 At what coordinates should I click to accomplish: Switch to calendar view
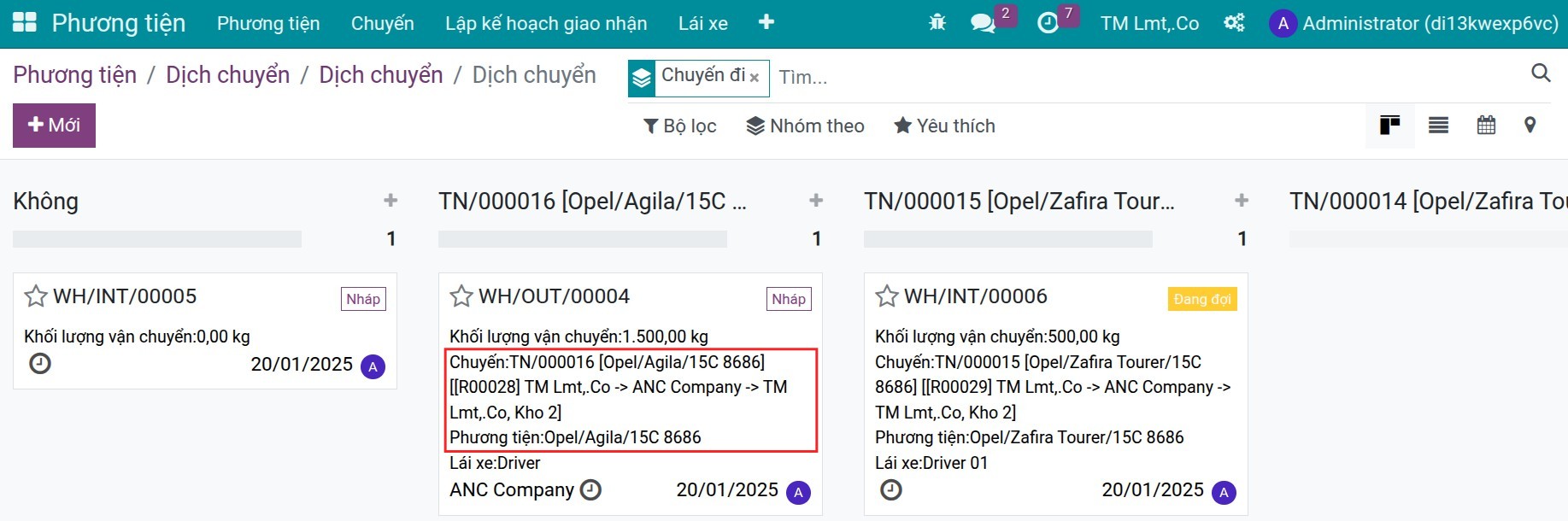click(x=1486, y=126)
